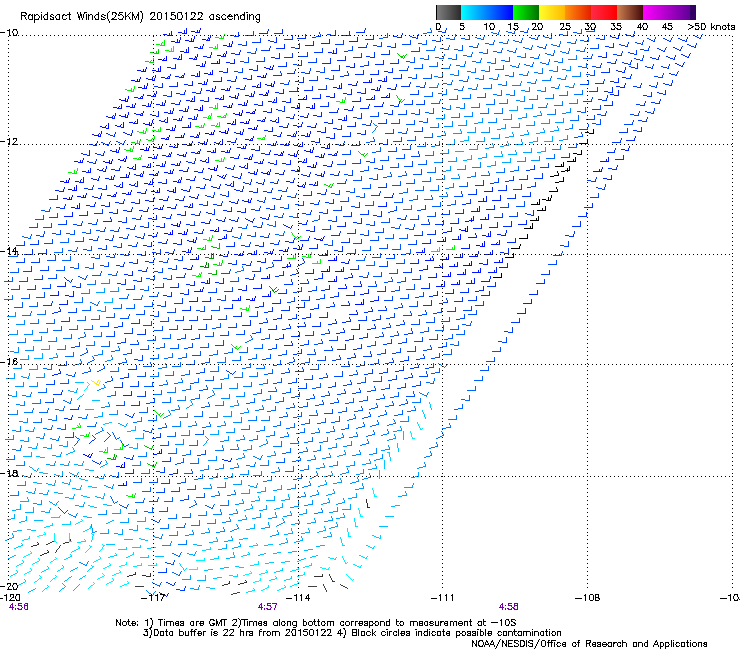The height and width of the screenshot is (650, 740).
Task: Select the '-18' latitude axis label
Action: 9,473
